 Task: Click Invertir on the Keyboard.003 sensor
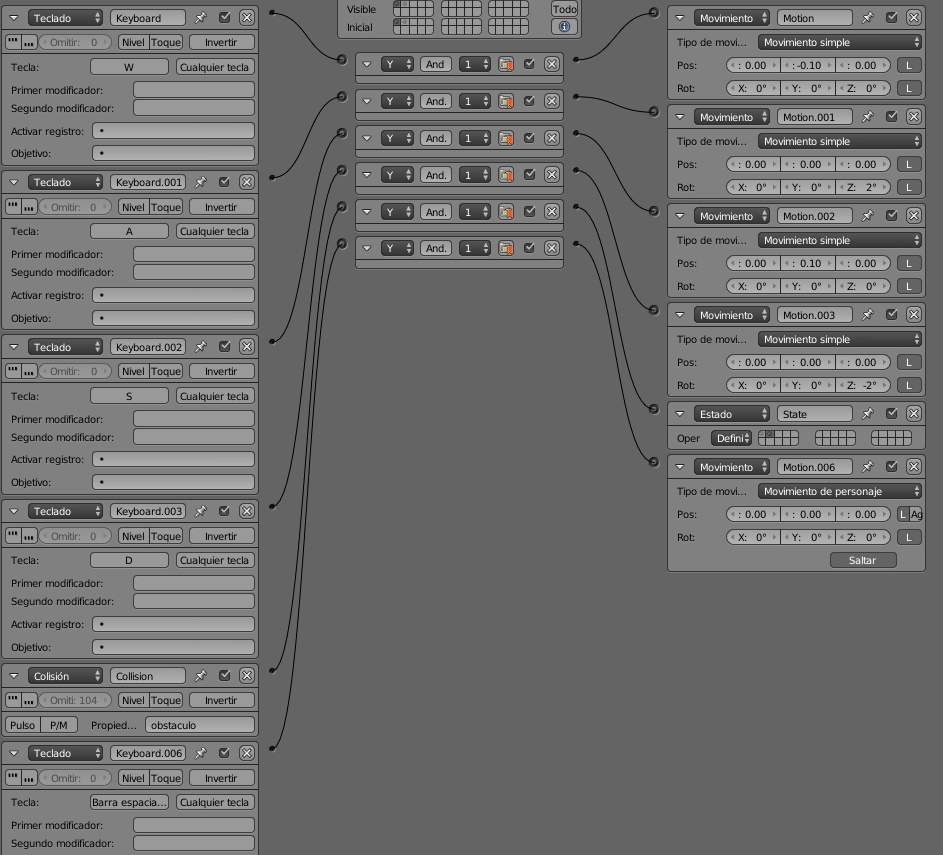click(x=221, y=536)
